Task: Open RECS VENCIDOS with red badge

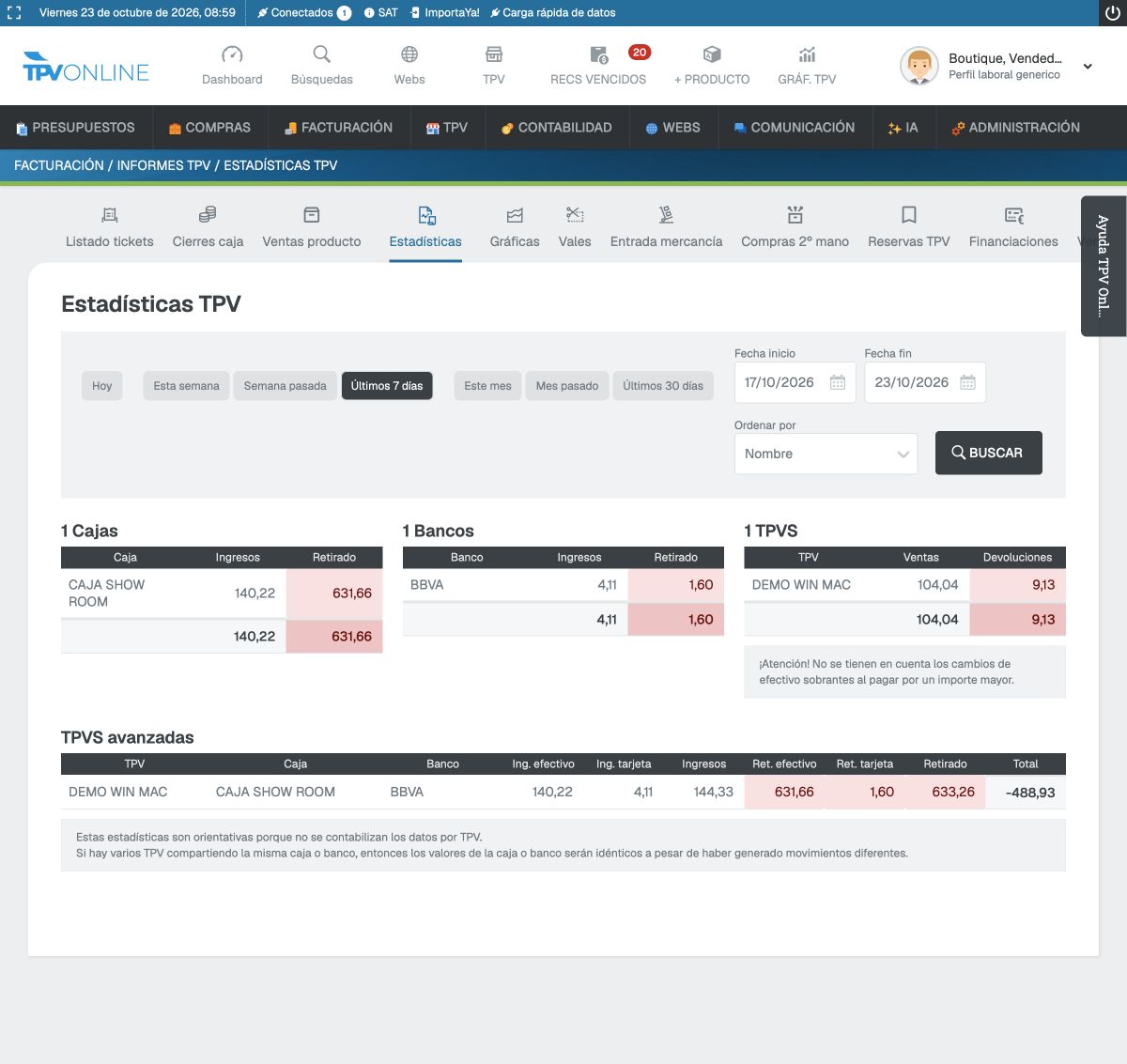Action: 598,65
